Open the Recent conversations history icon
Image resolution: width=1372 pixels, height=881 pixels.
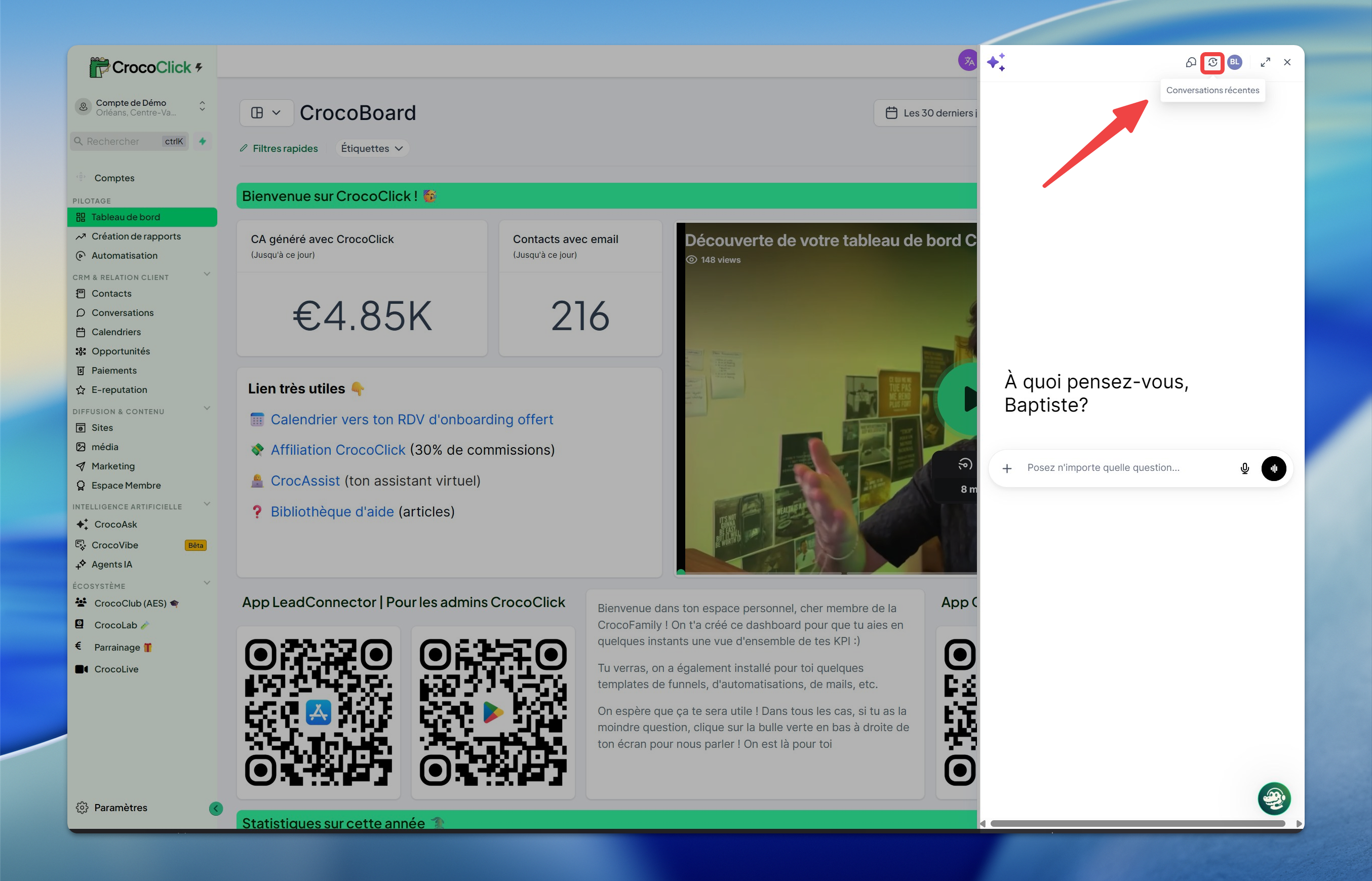point(1212,62)
